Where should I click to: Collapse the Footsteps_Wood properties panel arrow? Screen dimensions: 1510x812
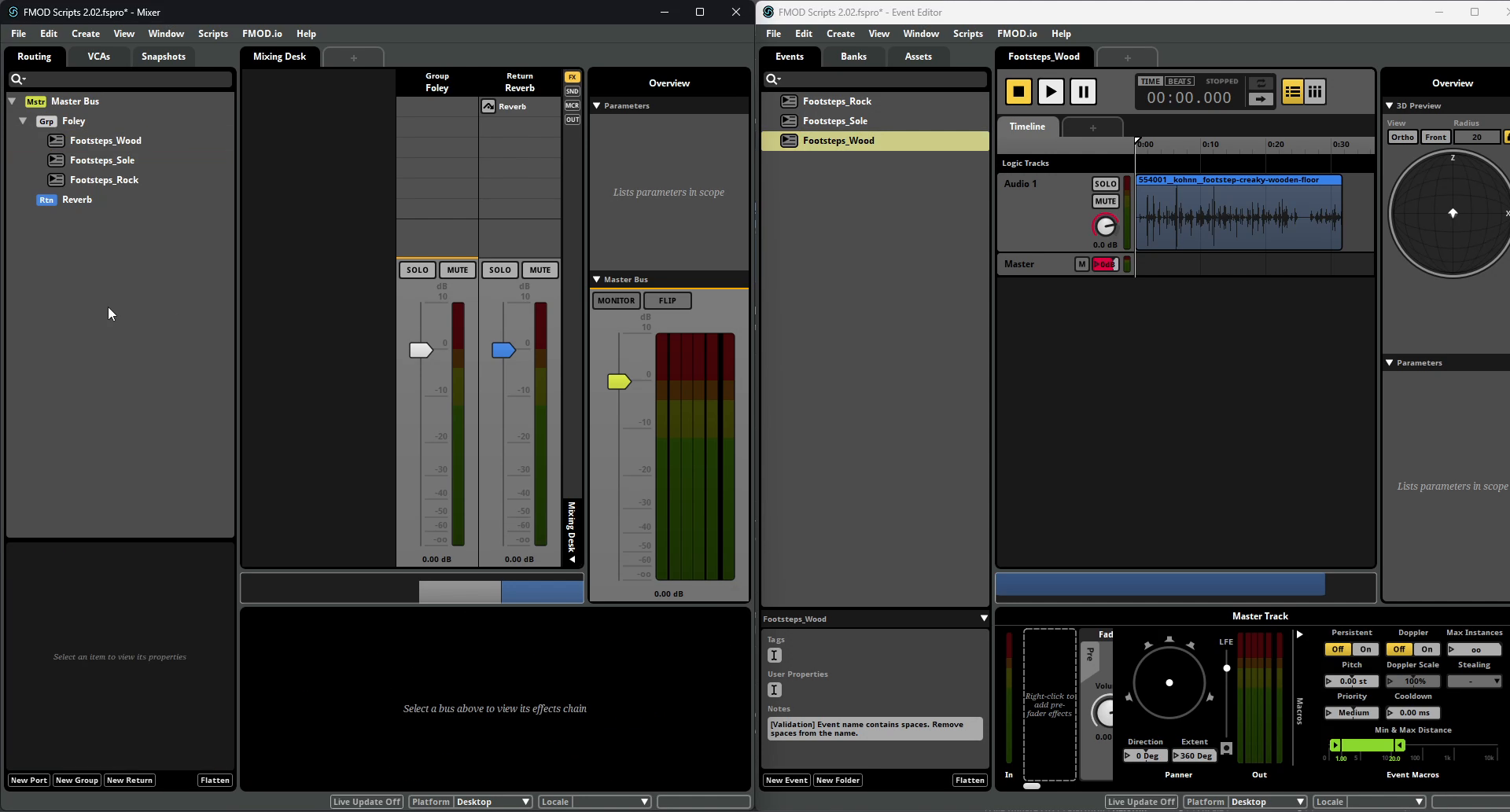coord(983,619)
